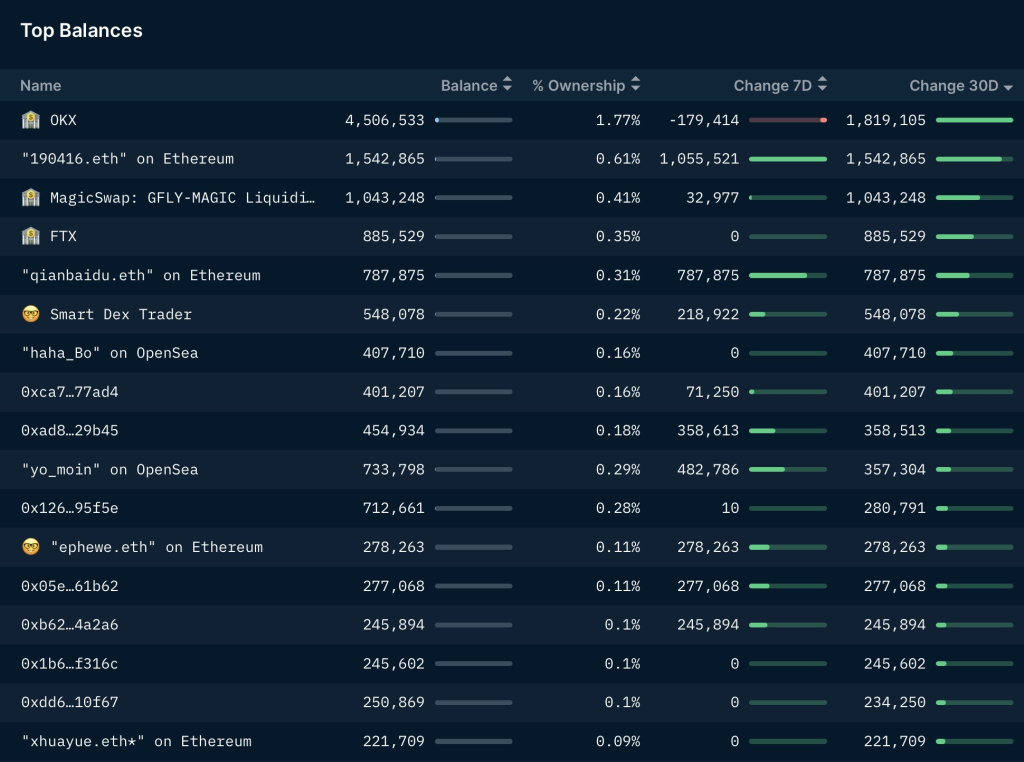Click the Name column header
The image size is (1024, 762).
(x=40, y=86)
